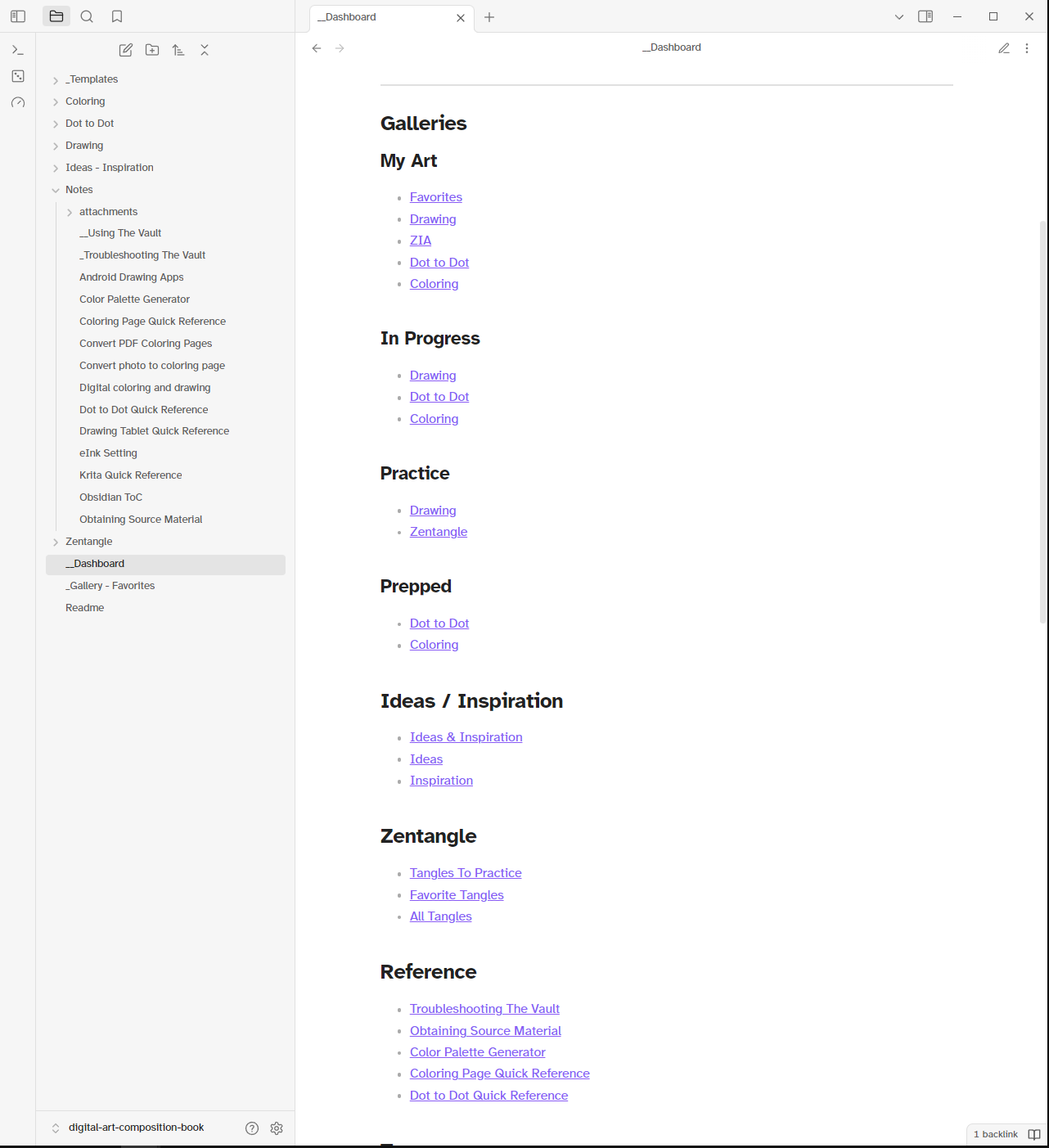1049x1148 pixels.
Task: Switch to editing view with the pencil icon
Action: coord(1004,48)
